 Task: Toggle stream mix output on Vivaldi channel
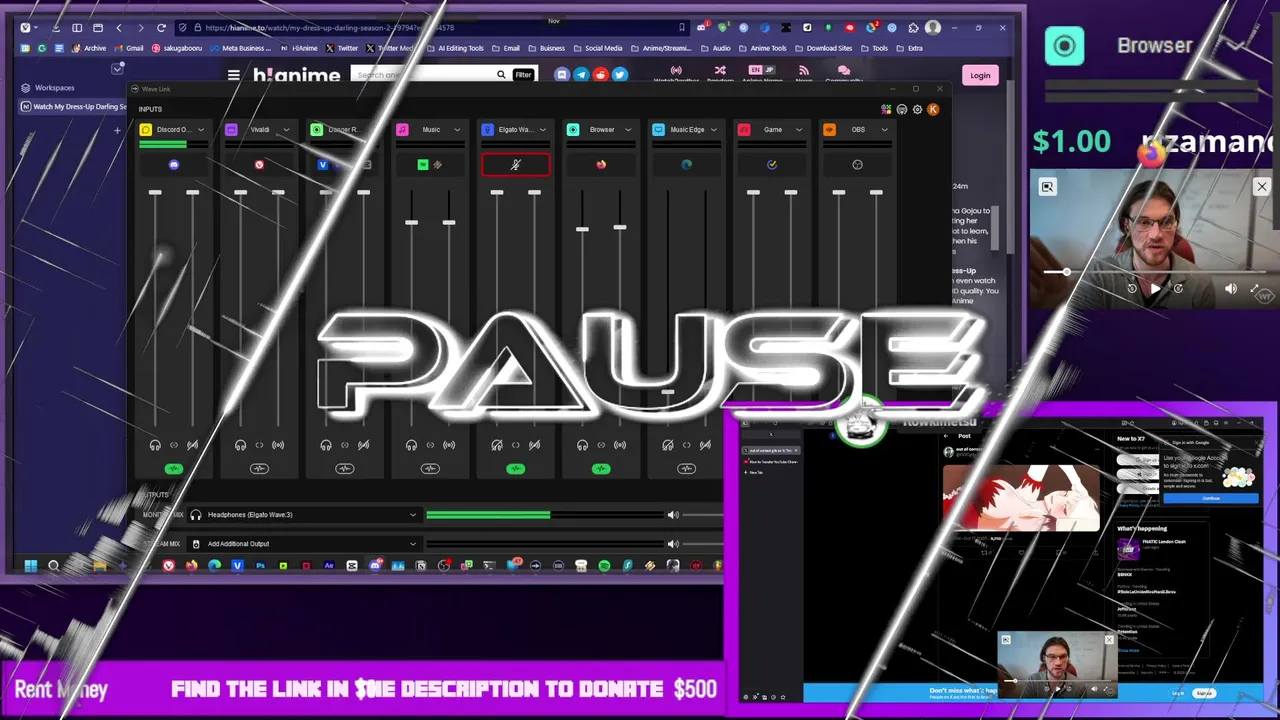tap(278, 445)
